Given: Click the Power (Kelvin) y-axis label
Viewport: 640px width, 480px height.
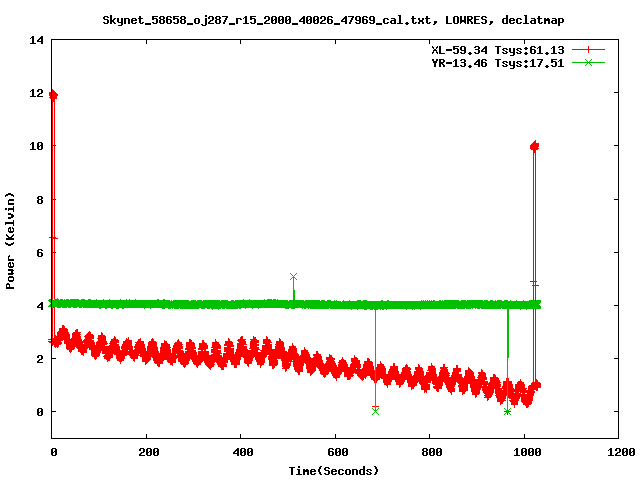Looking at the screenshot, I should click(x=10, y=241).
